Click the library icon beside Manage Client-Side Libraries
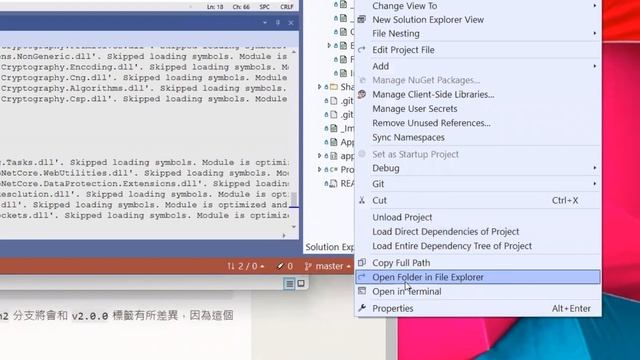Image resolution: width=640 pixels, height=360 pixels. [x=362, y=94]
